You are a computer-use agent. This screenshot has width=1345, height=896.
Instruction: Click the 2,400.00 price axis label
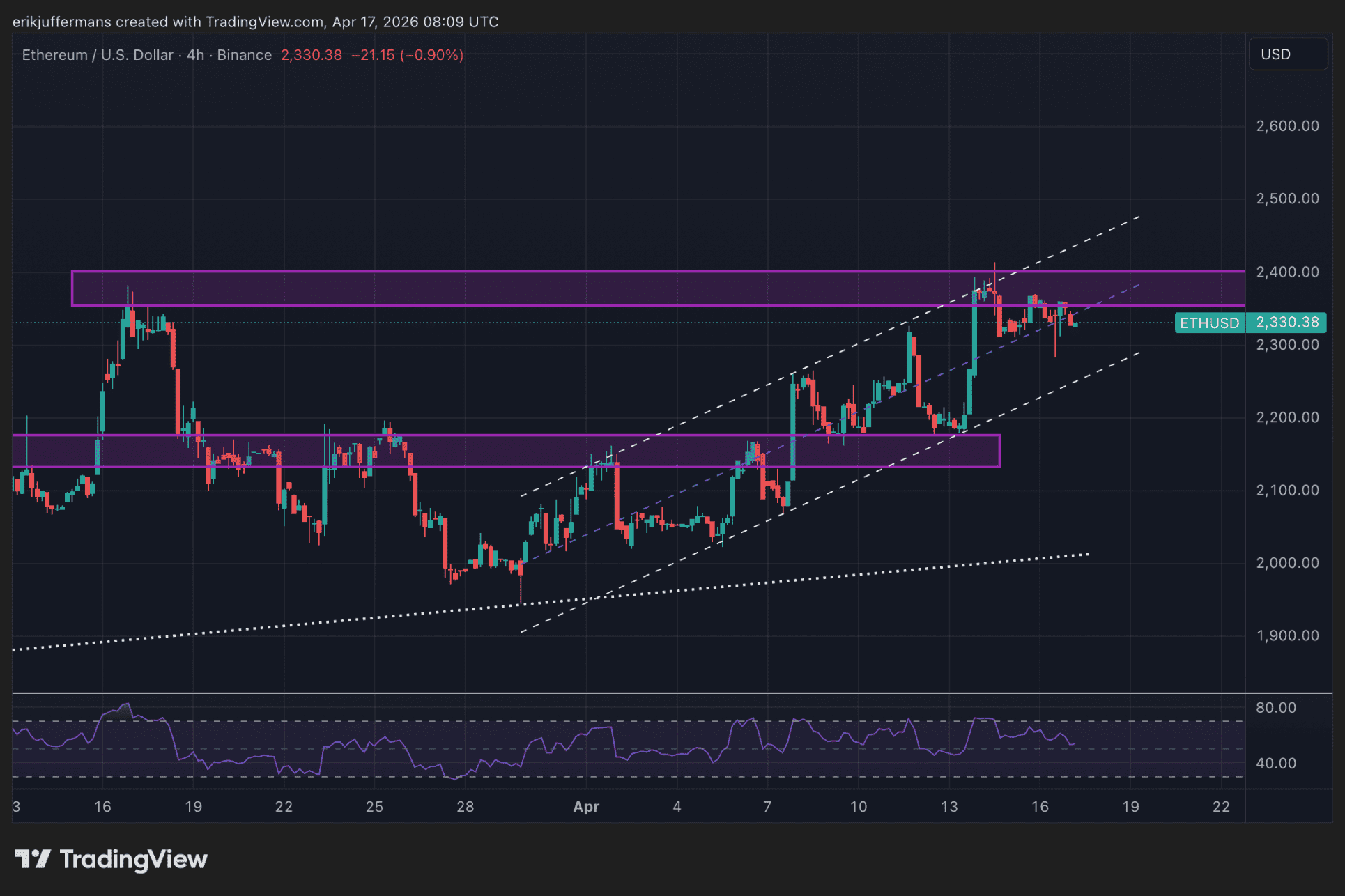(x=1286, y=272)
